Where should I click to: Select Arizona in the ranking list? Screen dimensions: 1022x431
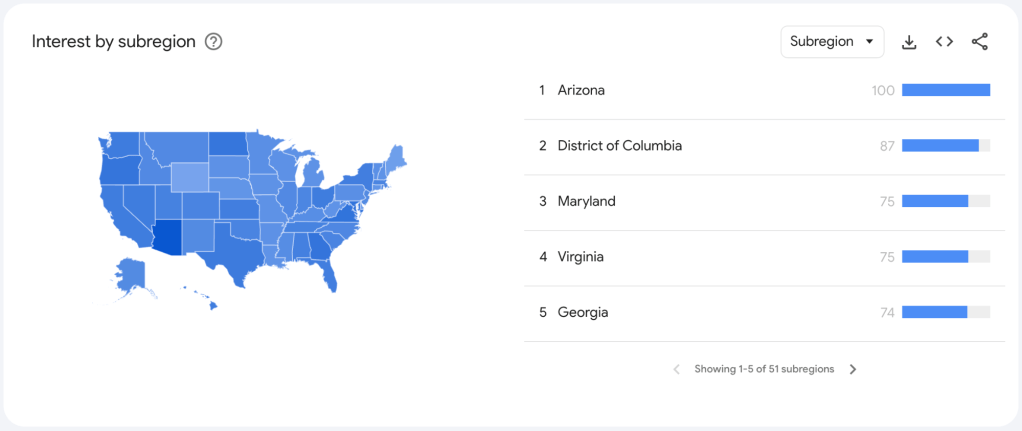581,90
